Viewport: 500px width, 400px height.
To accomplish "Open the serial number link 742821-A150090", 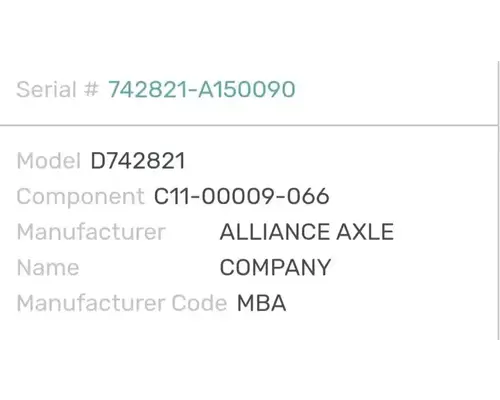I will coord(202,89).
